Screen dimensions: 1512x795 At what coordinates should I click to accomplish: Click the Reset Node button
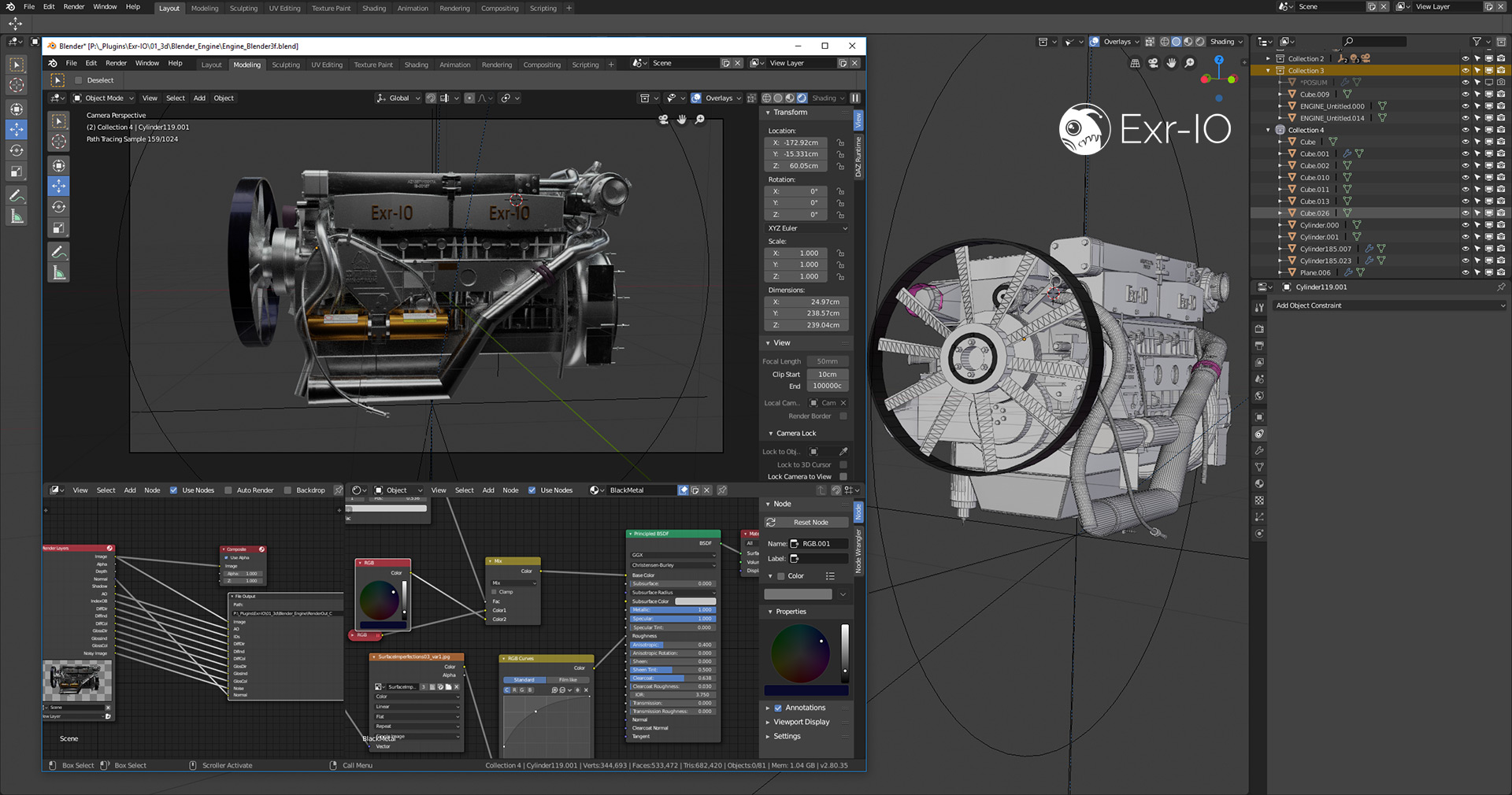pos(807,523)
